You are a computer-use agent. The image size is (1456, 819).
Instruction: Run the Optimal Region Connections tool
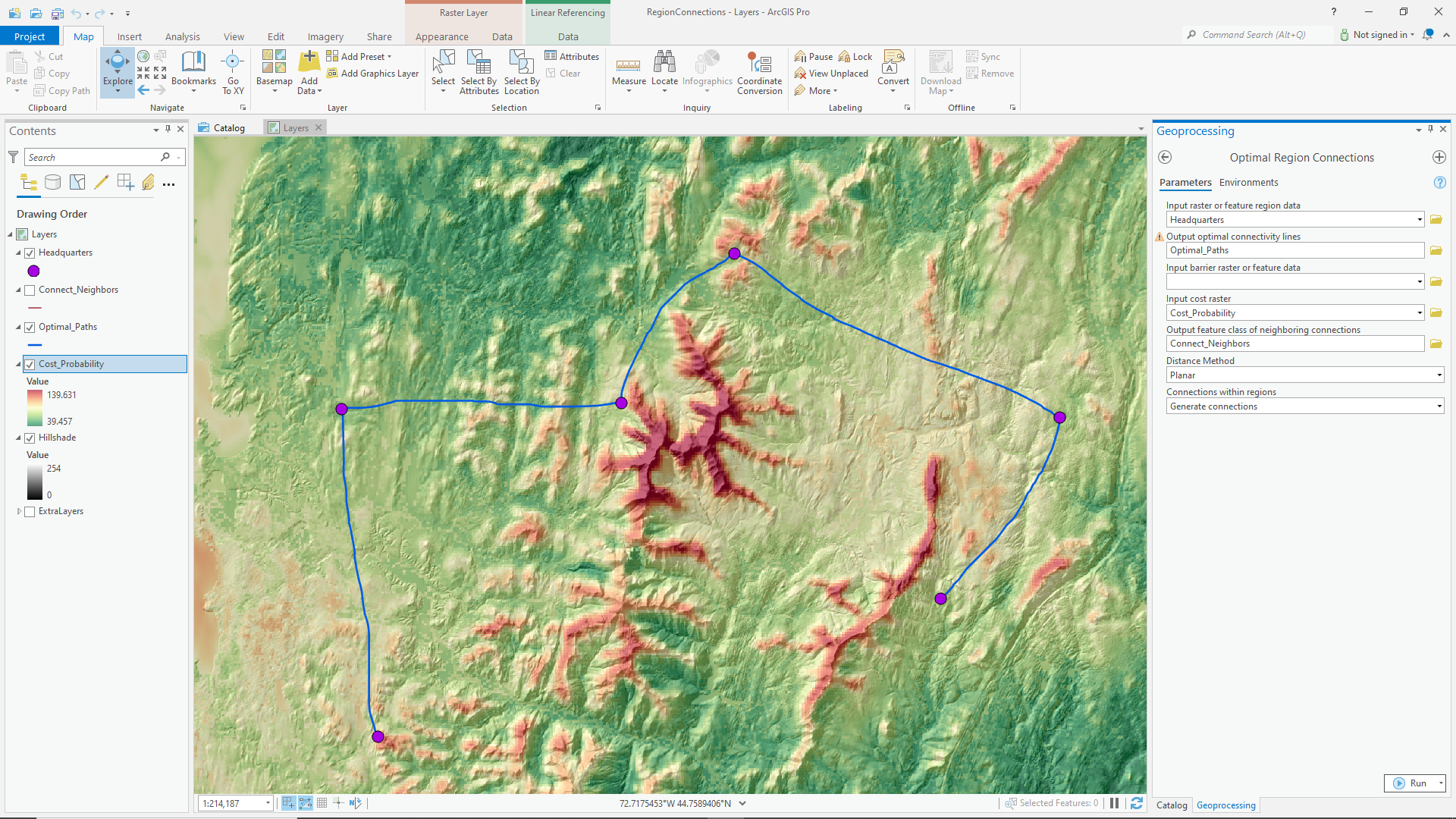coord(1414,783)
